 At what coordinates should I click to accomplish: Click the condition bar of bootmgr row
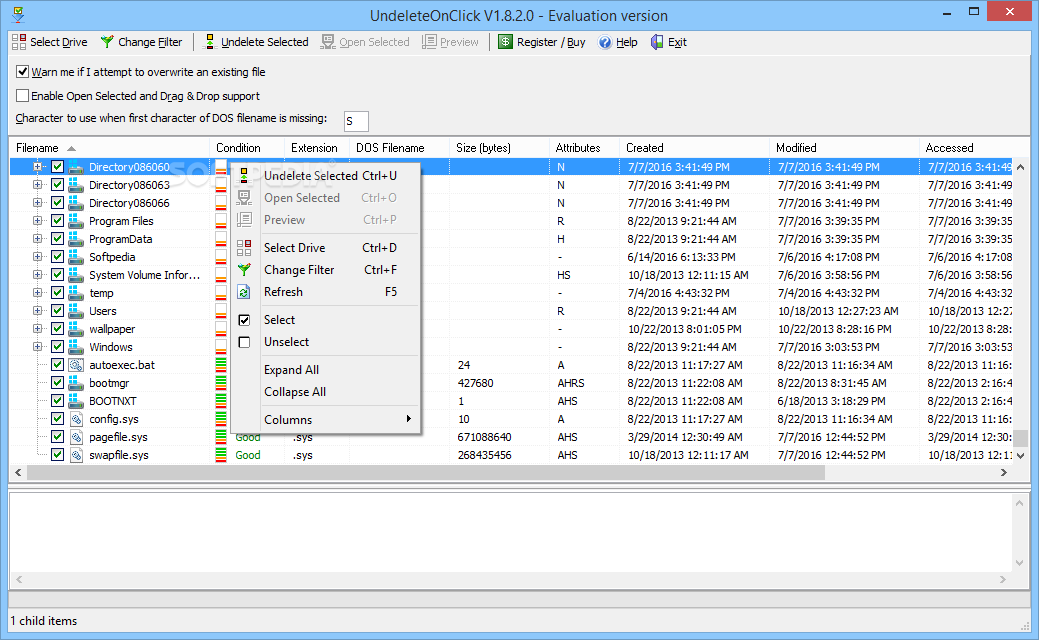tap(221, 383)
